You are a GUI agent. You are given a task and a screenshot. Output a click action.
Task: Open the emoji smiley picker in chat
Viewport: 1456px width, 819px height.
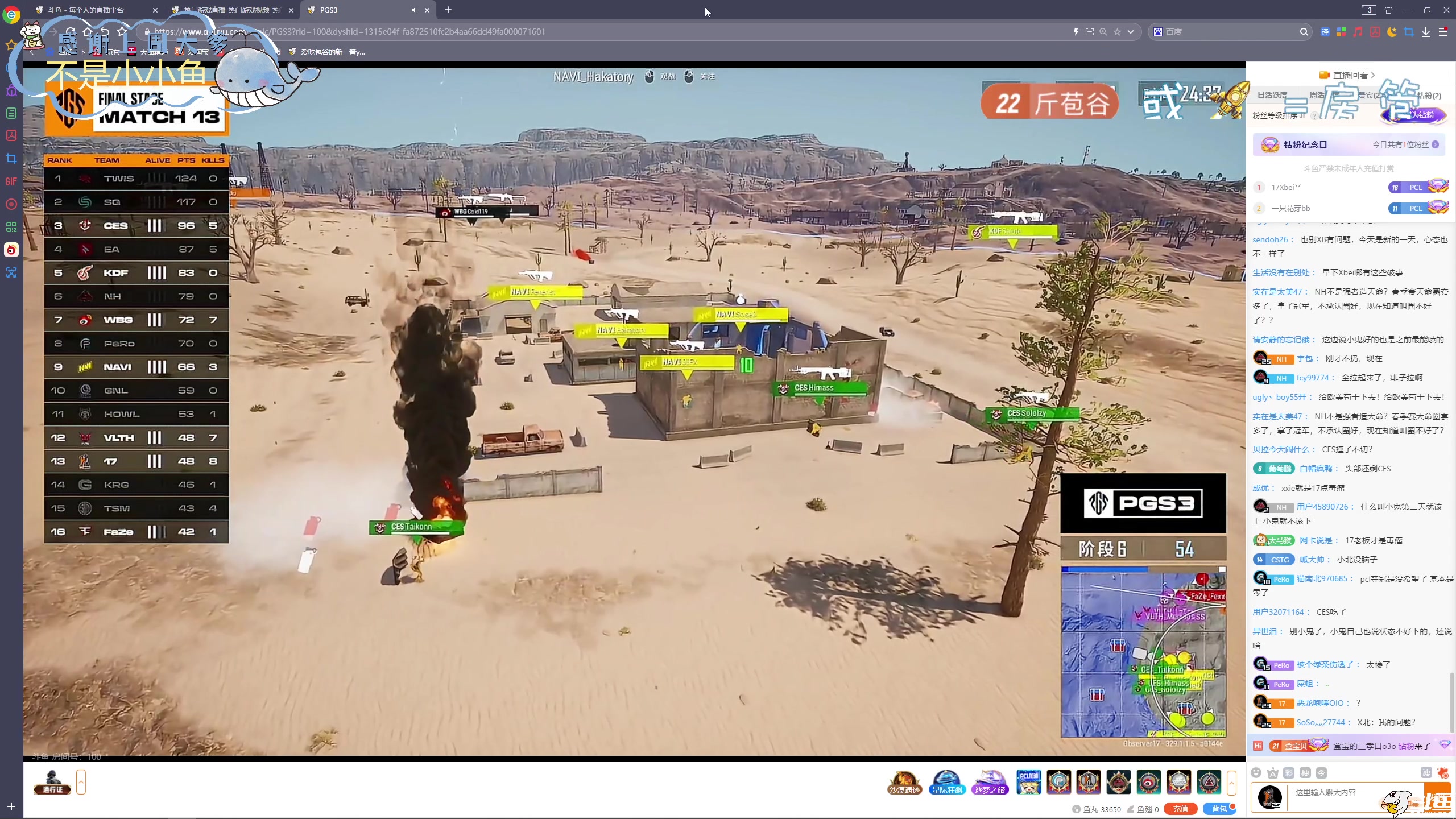pos(1256,772)
